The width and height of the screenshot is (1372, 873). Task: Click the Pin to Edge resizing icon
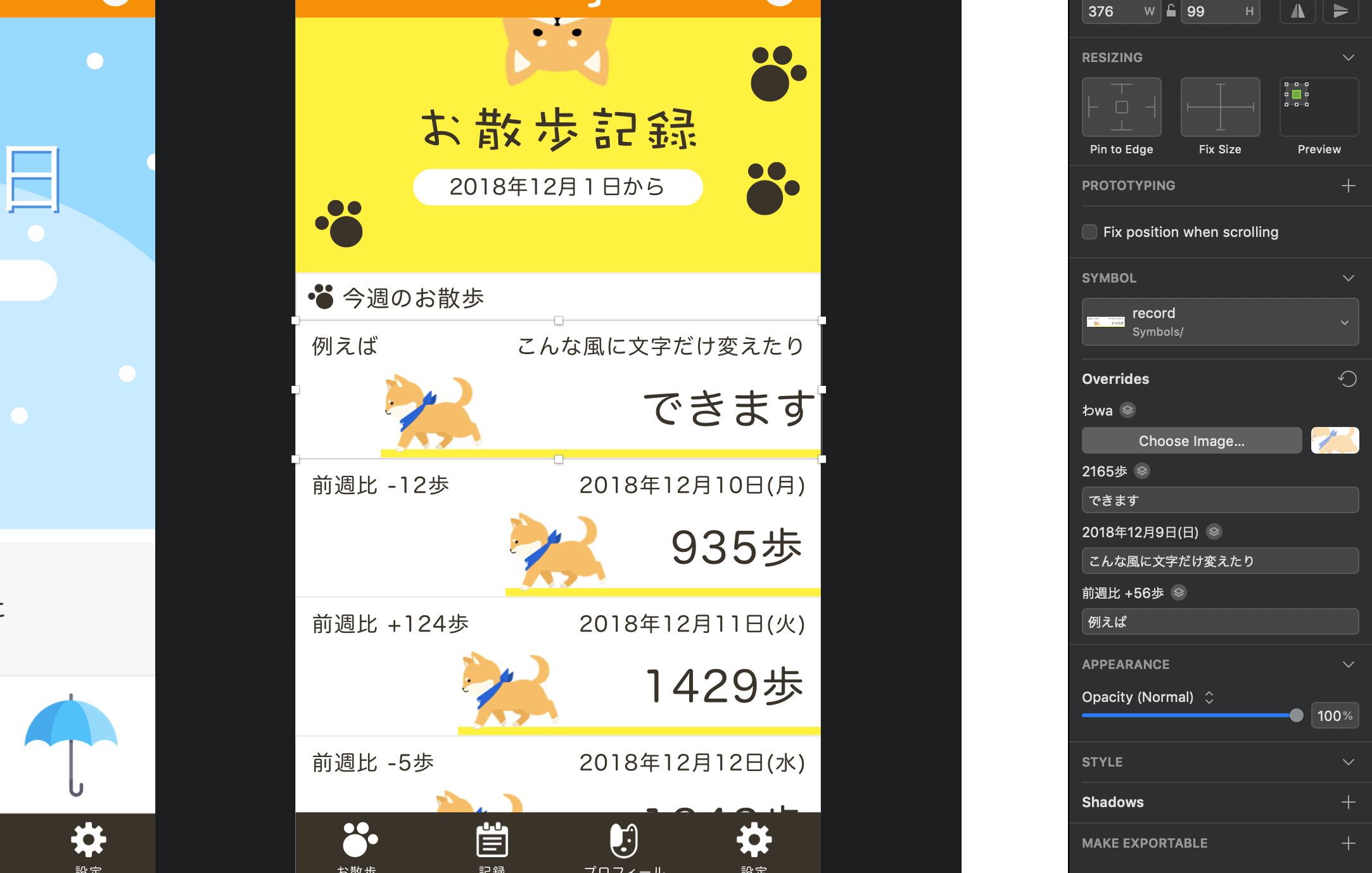pos(1122,108)
